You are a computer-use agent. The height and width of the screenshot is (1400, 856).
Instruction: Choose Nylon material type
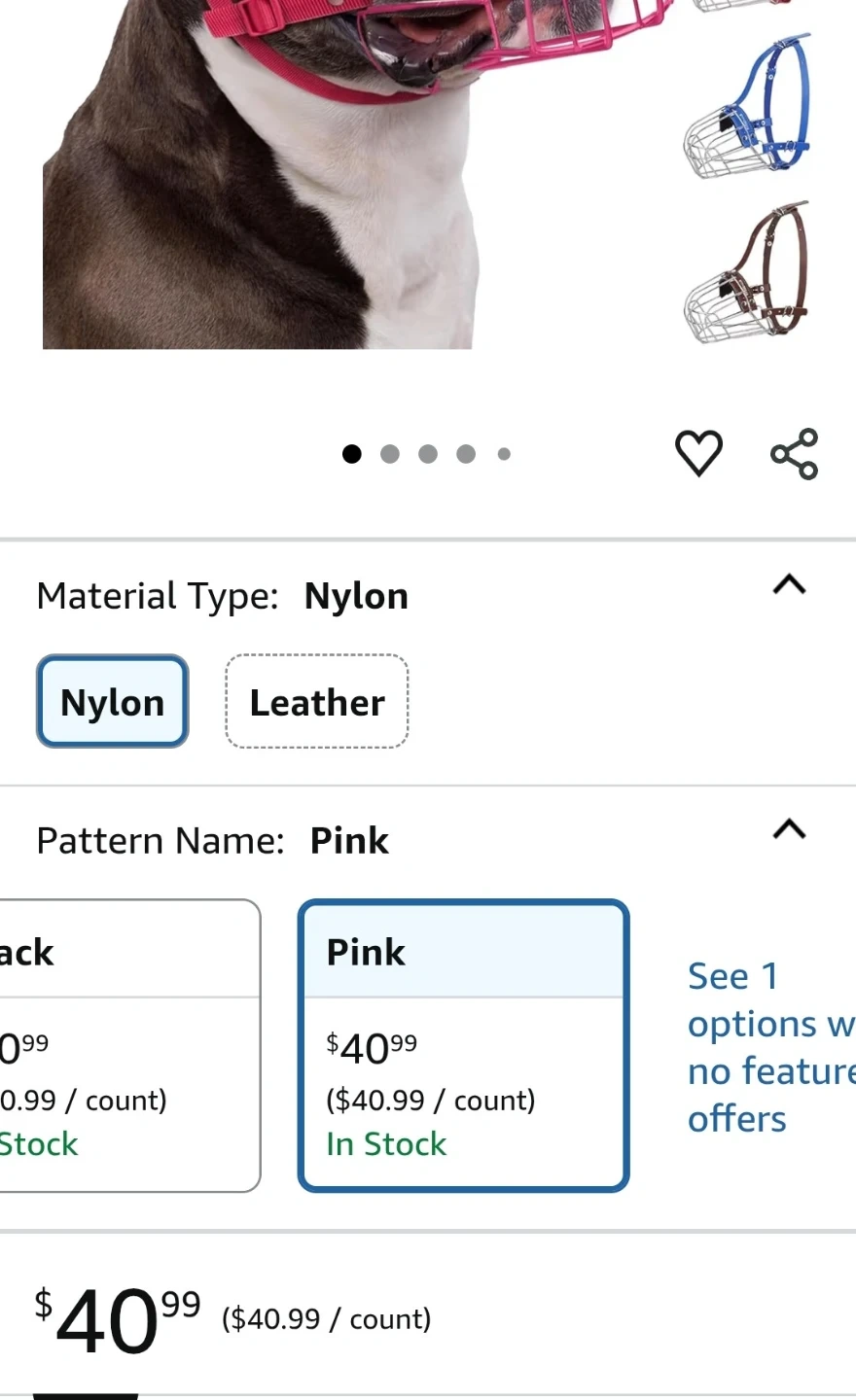pyautogui.click(x=113, y=702)
